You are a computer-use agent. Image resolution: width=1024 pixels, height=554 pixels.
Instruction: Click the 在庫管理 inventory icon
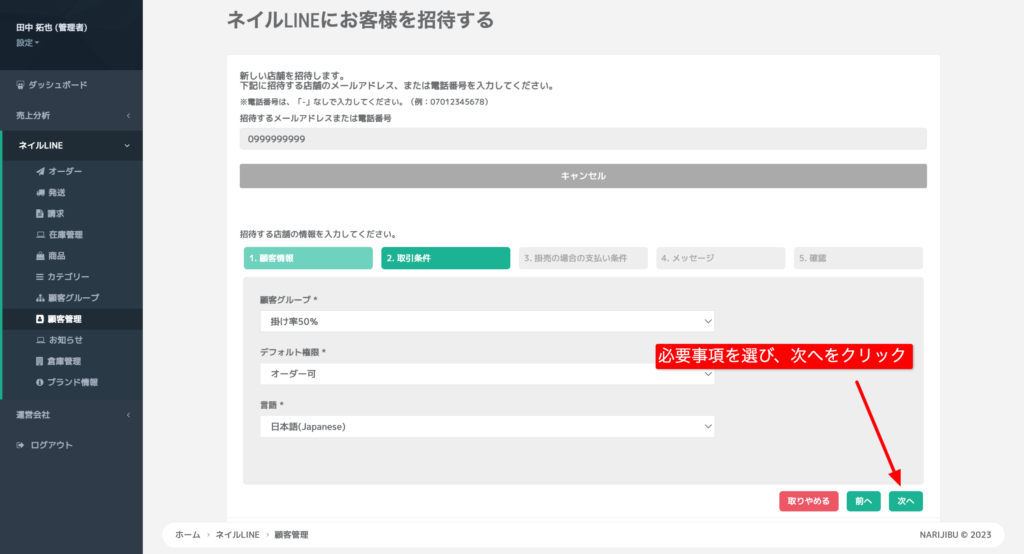point(40,235)
